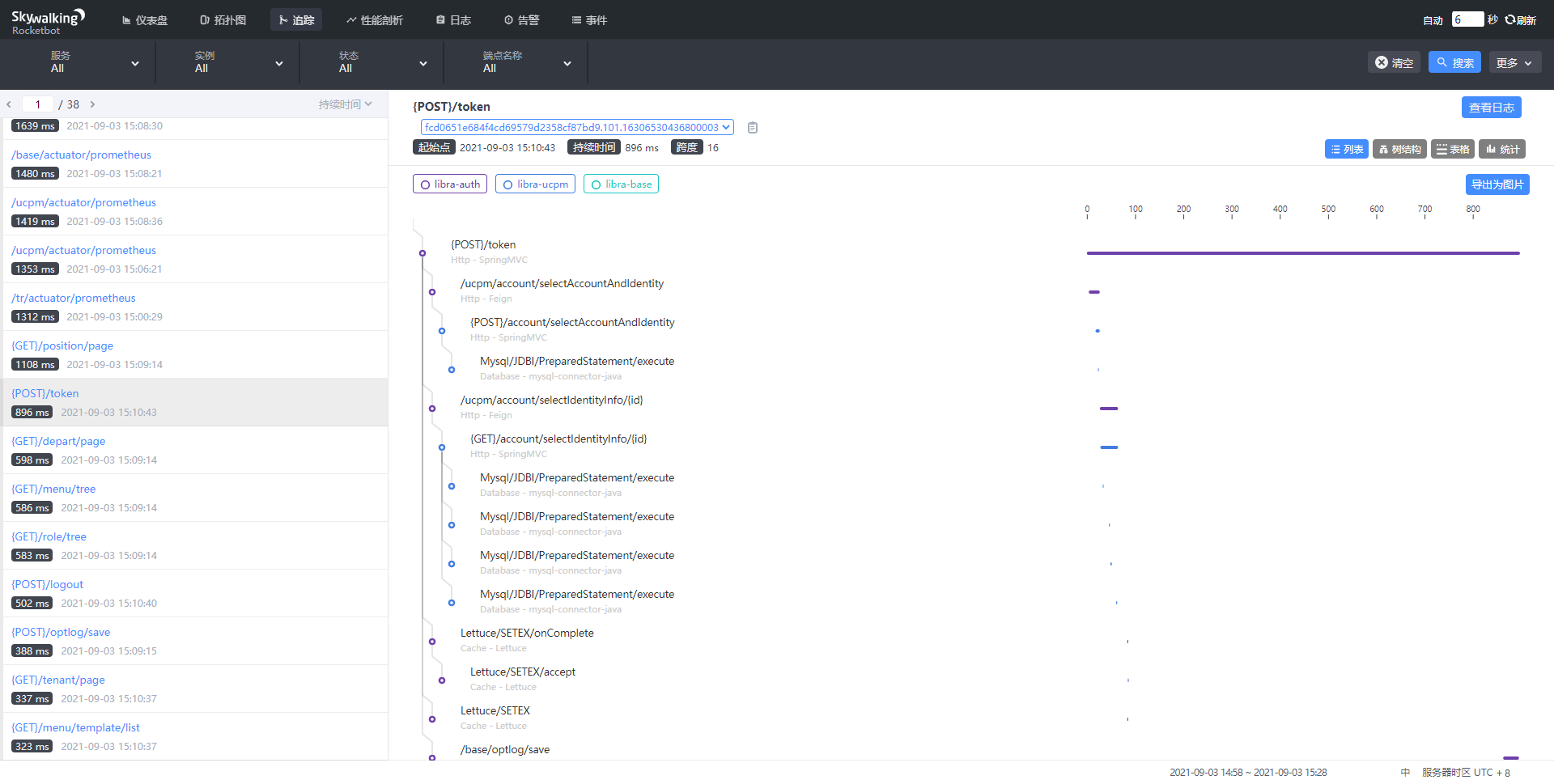Clear the search filters

pos(1394,63)
